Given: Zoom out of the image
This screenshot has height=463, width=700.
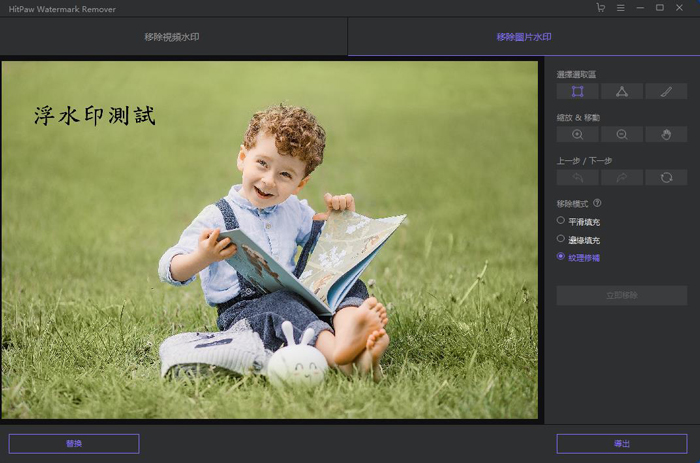Looking at the screenshot, I should pos(622,134).
